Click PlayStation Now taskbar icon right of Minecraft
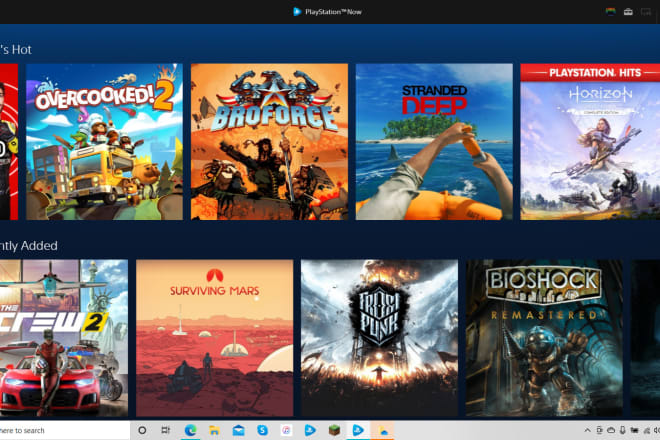This screenshot has width=660, height=440. (358, 430)
